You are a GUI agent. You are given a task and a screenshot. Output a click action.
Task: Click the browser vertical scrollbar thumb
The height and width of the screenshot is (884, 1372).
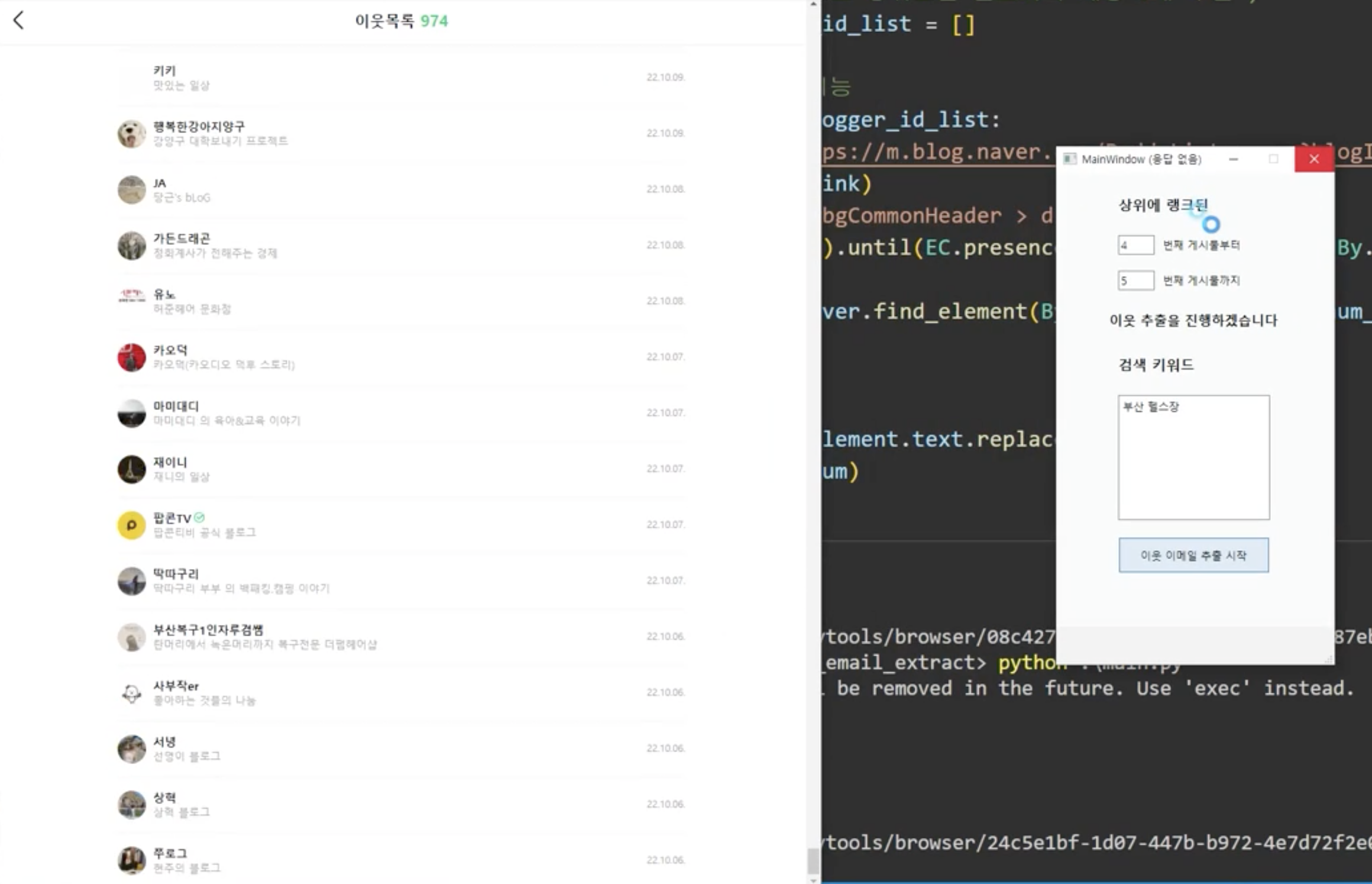coord(813,860)
